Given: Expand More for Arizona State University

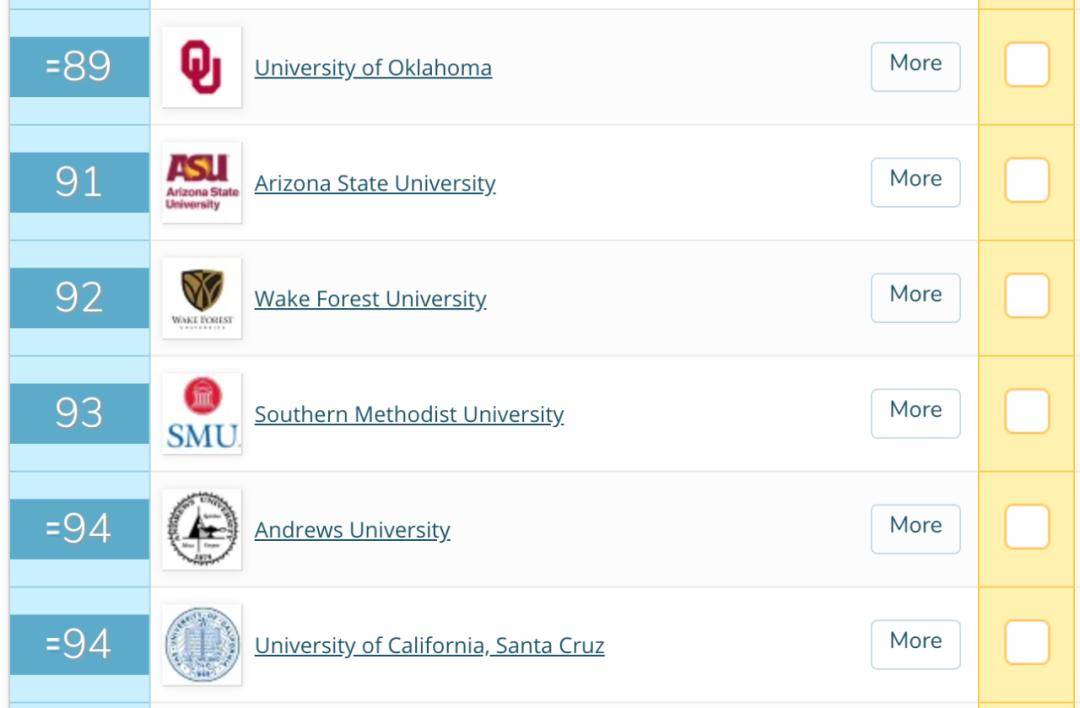Looking at the screenshot, I should click(x=915, y=181).
